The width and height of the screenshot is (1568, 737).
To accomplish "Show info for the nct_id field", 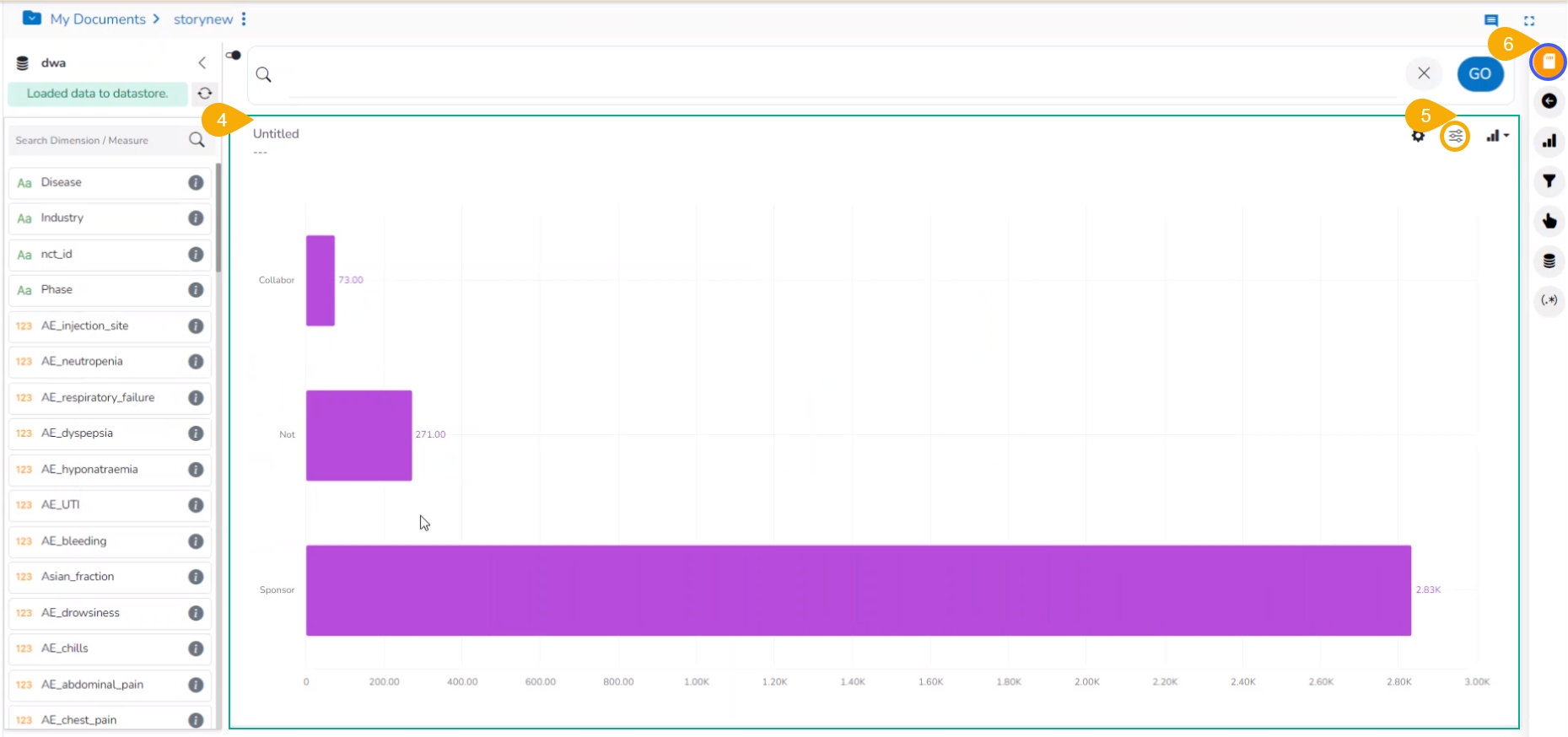I will (x=196, y=254).
